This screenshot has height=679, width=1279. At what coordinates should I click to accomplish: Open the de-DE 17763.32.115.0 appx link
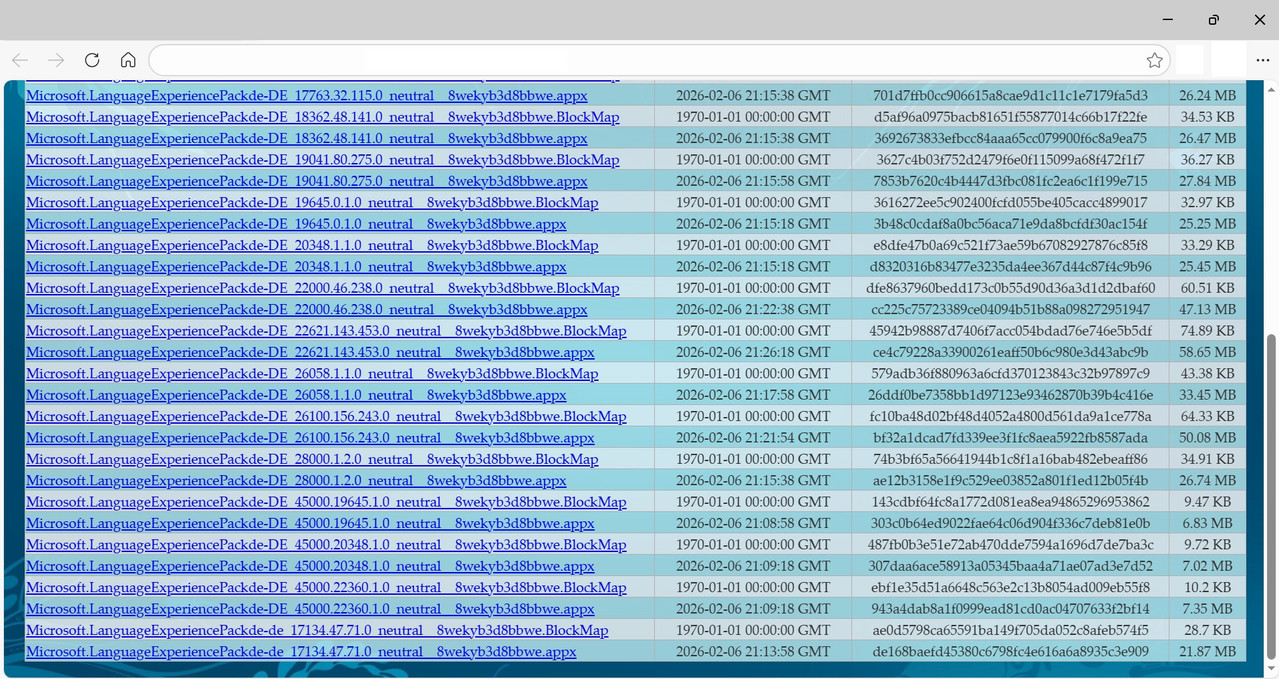pos(307,96)
